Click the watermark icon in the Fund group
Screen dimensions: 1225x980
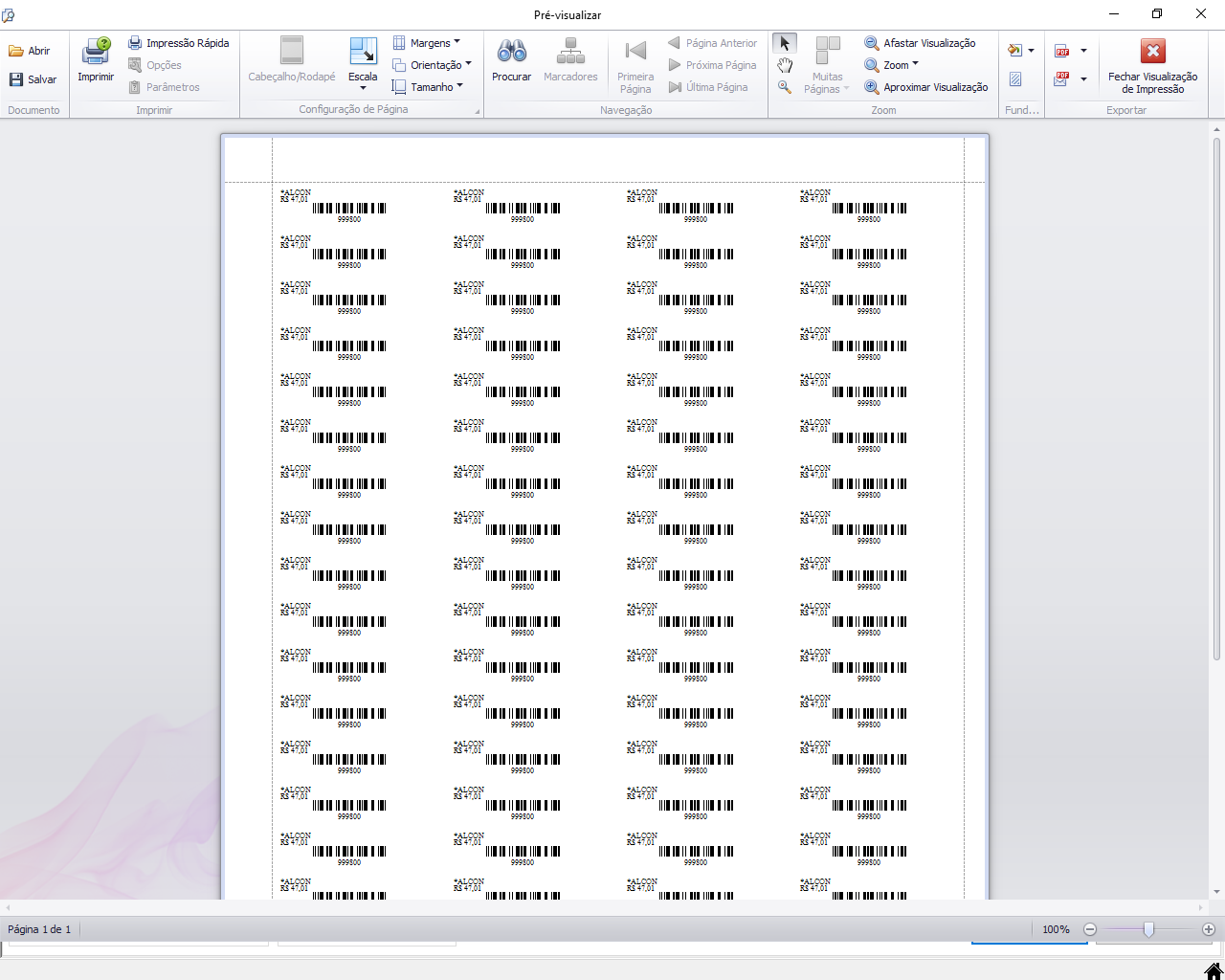point(1015,79)
